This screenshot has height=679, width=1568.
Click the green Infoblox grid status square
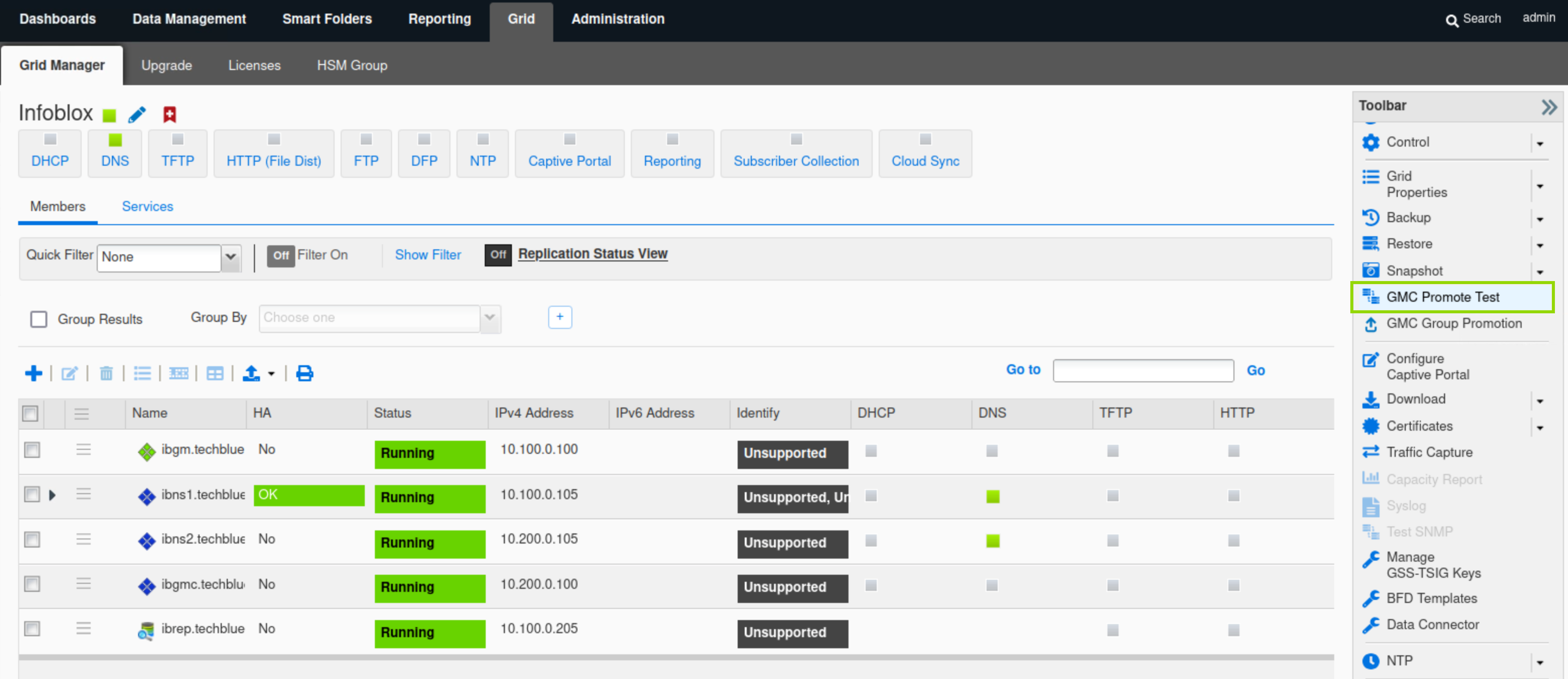[109, 115]
